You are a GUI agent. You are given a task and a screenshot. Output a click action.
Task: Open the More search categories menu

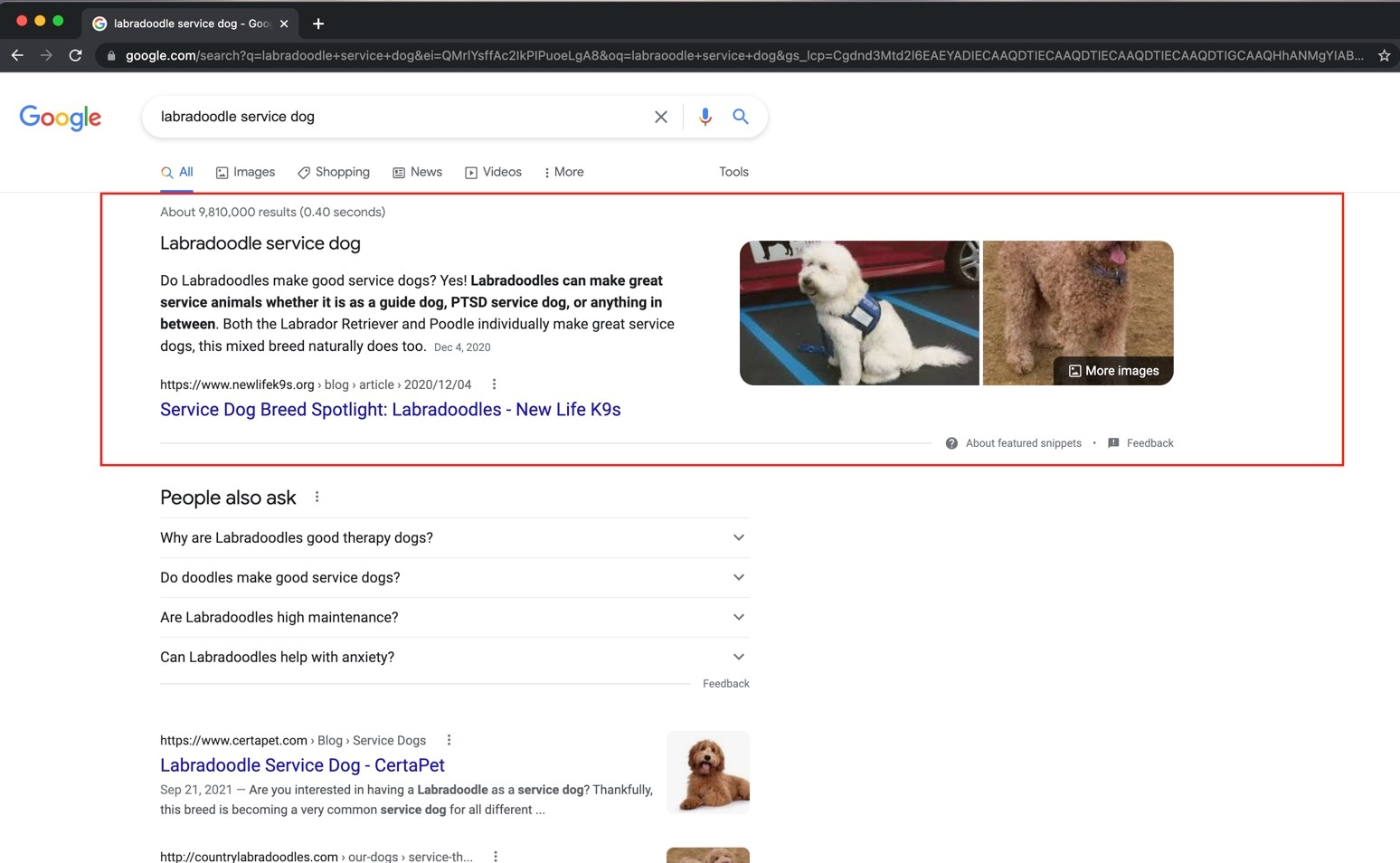(563, 172)
